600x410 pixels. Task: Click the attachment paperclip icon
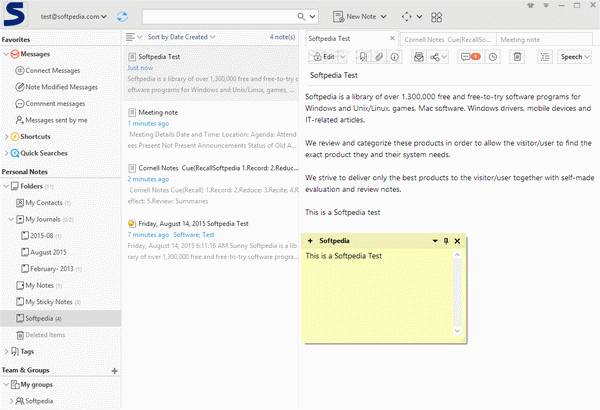tap(379, 57)
